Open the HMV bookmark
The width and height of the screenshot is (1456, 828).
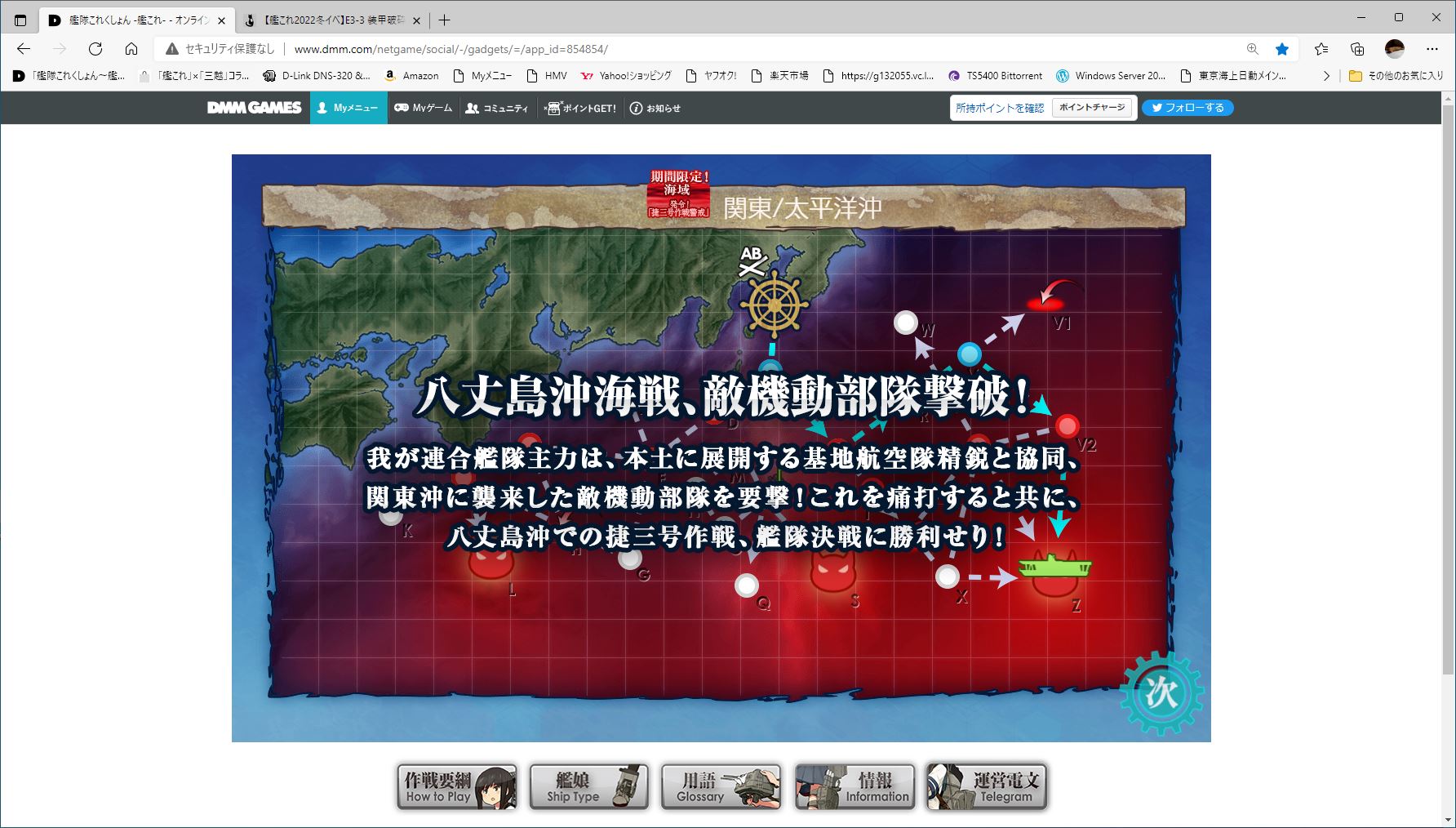[x=547, y=76]
